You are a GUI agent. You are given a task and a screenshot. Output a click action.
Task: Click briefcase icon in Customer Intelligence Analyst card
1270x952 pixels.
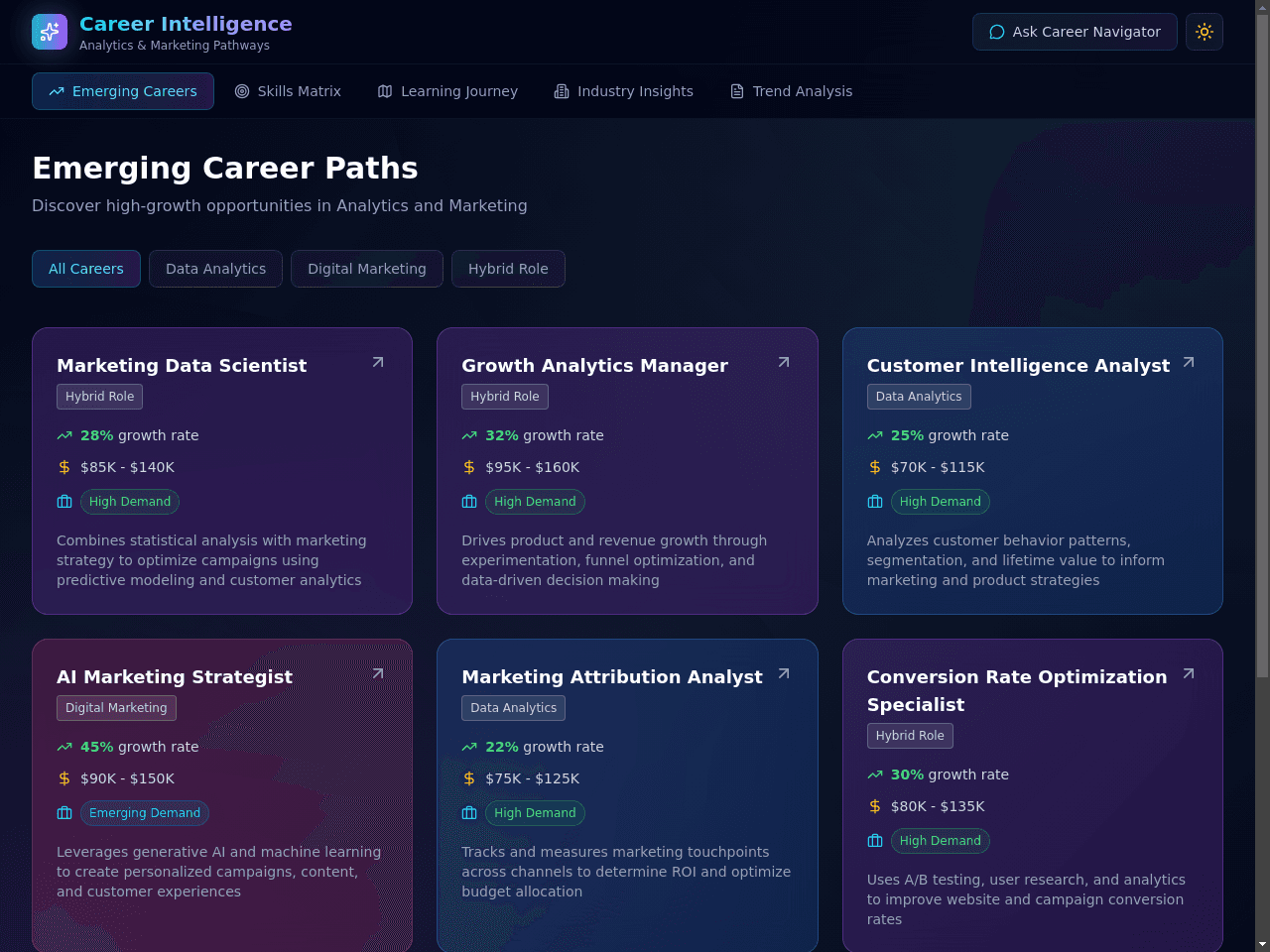[x=875, y=502]
